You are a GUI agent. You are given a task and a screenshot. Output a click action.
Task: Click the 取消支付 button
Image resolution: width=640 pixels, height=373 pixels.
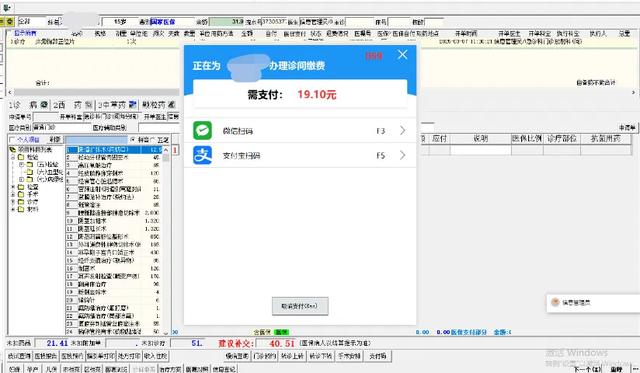(x=300, y=306)
